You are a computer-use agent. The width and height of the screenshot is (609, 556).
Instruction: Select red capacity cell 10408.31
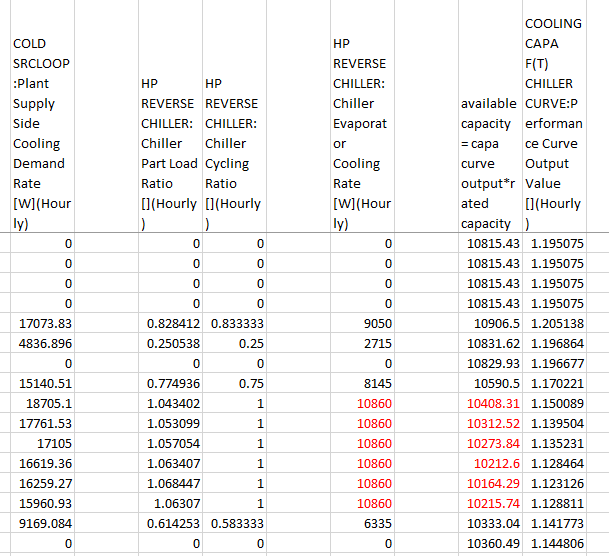tap(490, 403)
